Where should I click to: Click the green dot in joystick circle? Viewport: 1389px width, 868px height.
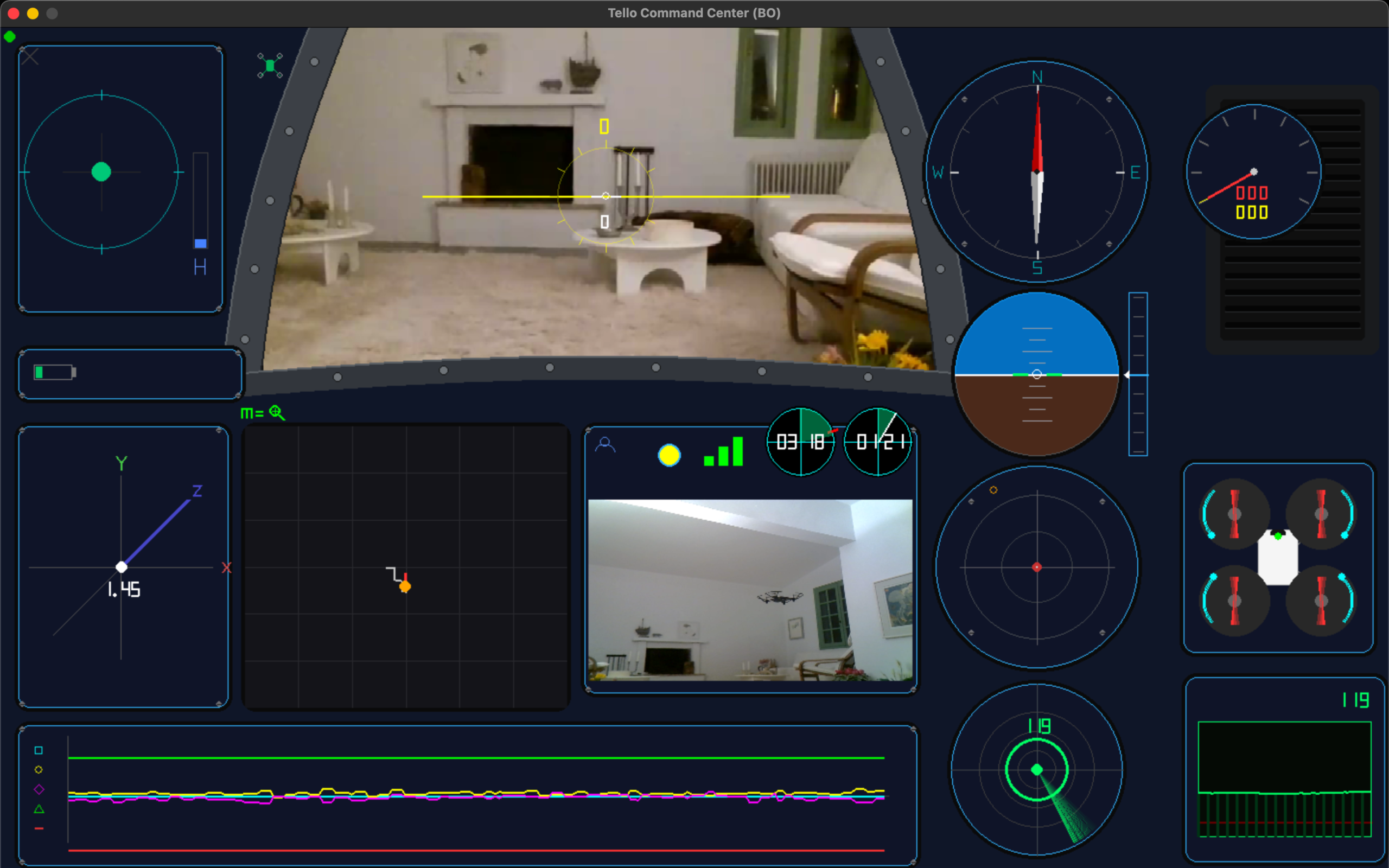101,171
